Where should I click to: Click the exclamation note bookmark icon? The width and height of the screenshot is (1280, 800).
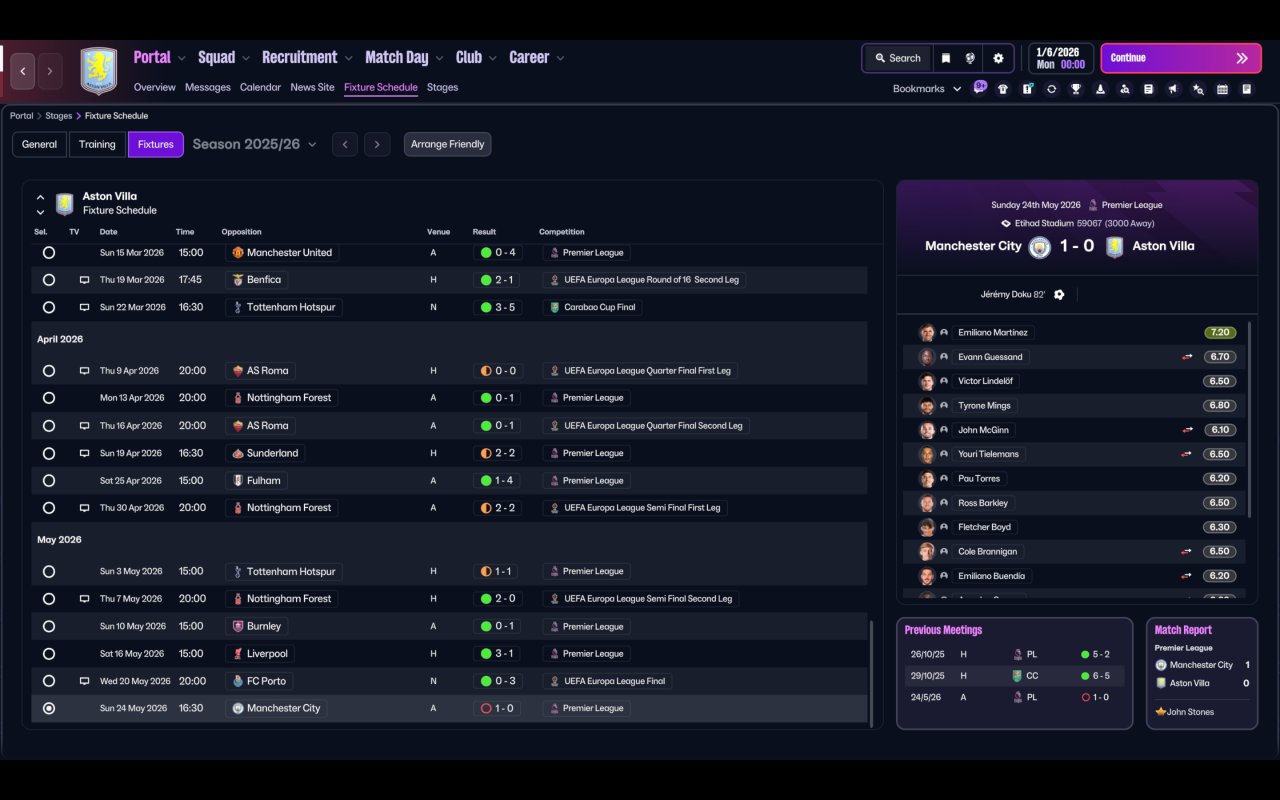[1027, 89]
